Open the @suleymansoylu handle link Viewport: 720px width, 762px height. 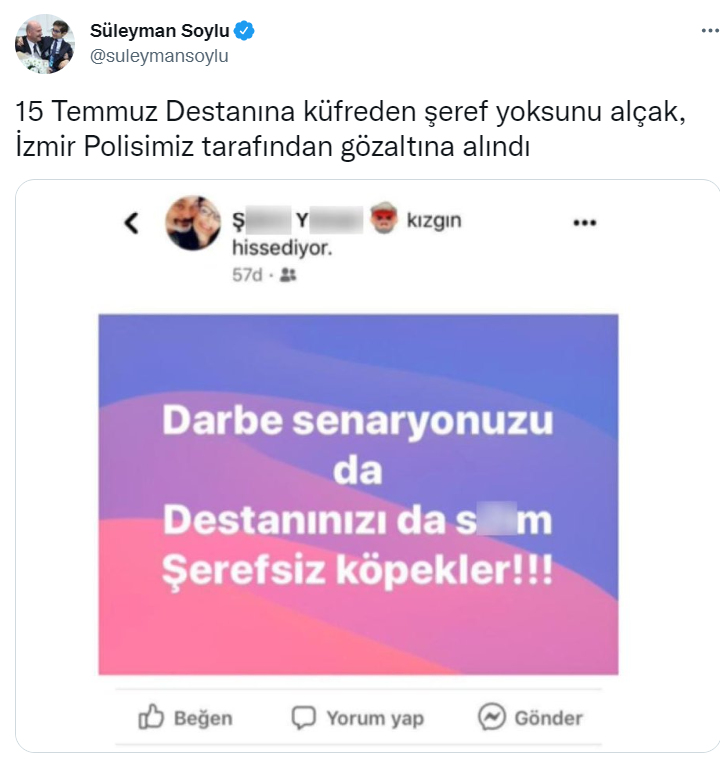(x=159, y=56)
